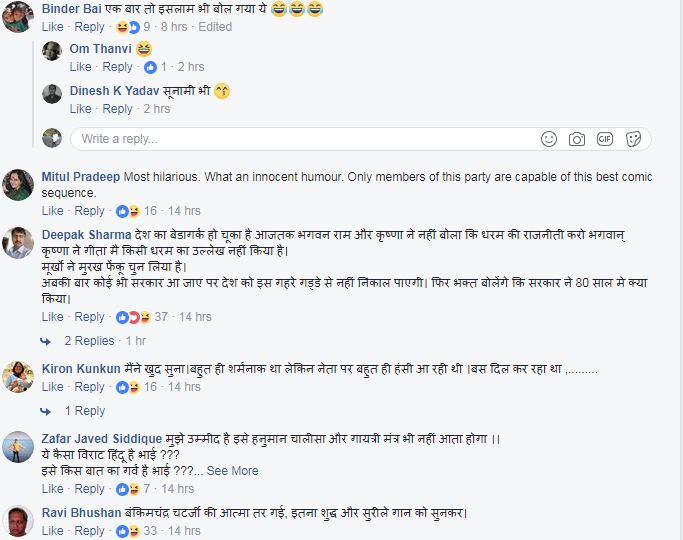The width and height of the screenshot is (683, 540).
Task: View reactions on Binder Bai's comment
Action: click(x=127, y=27)
